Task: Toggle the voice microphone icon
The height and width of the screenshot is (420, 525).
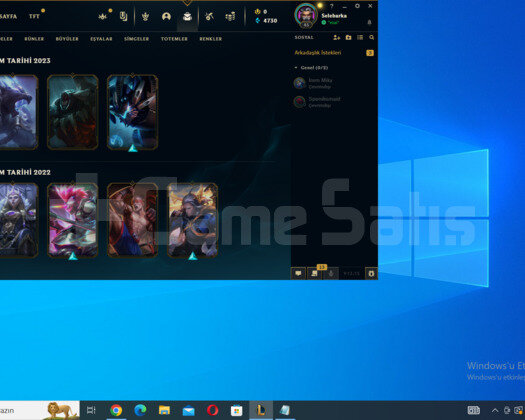Action: (331, 274)
